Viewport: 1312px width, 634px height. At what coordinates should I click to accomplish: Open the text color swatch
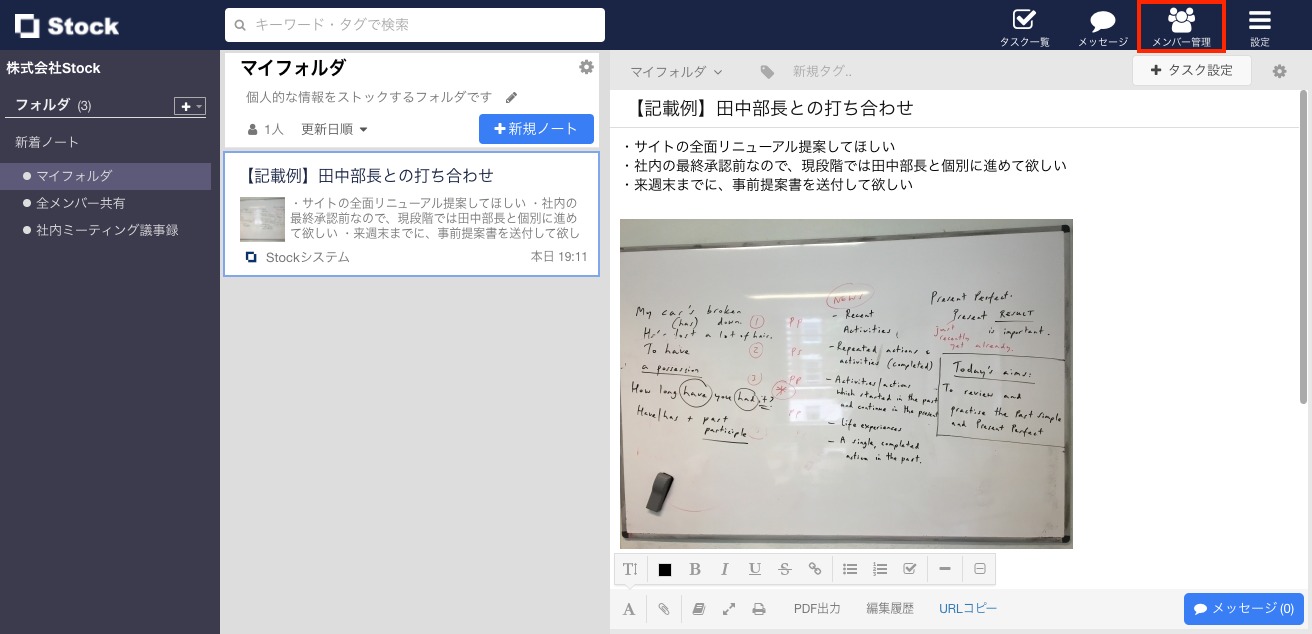[x=664, y=569]
